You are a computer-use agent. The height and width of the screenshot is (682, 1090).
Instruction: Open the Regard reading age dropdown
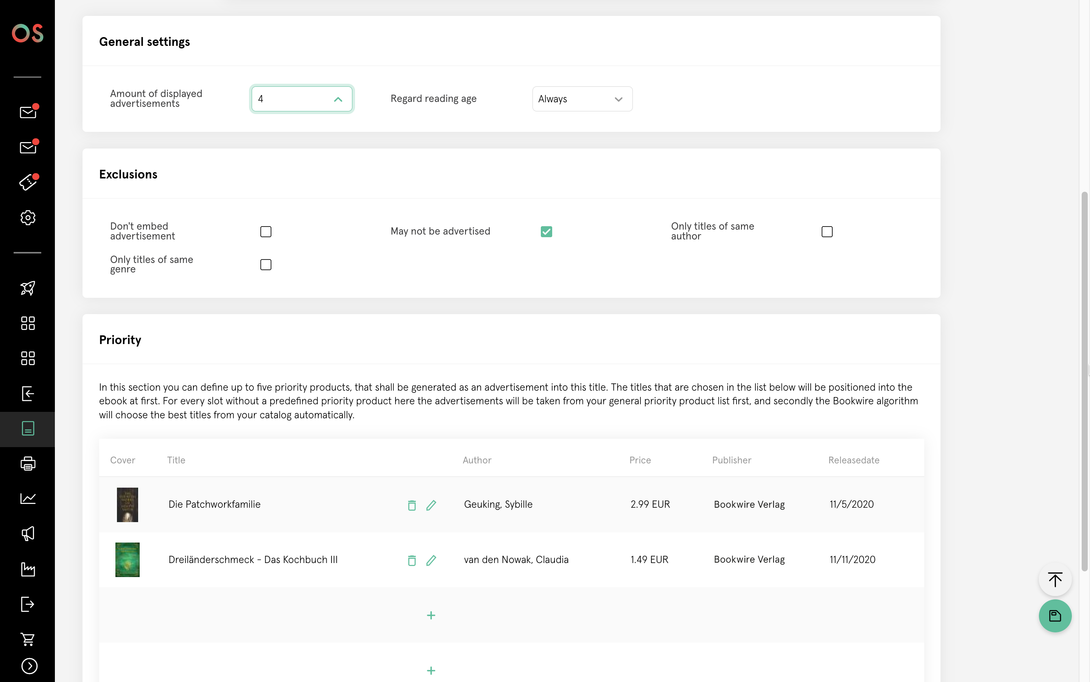click(x=582, y=99)
